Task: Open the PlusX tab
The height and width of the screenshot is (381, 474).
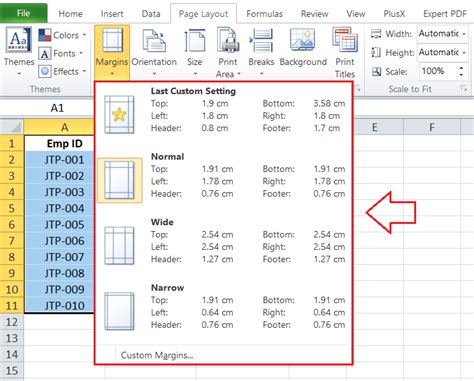Action: pos(394,14)
